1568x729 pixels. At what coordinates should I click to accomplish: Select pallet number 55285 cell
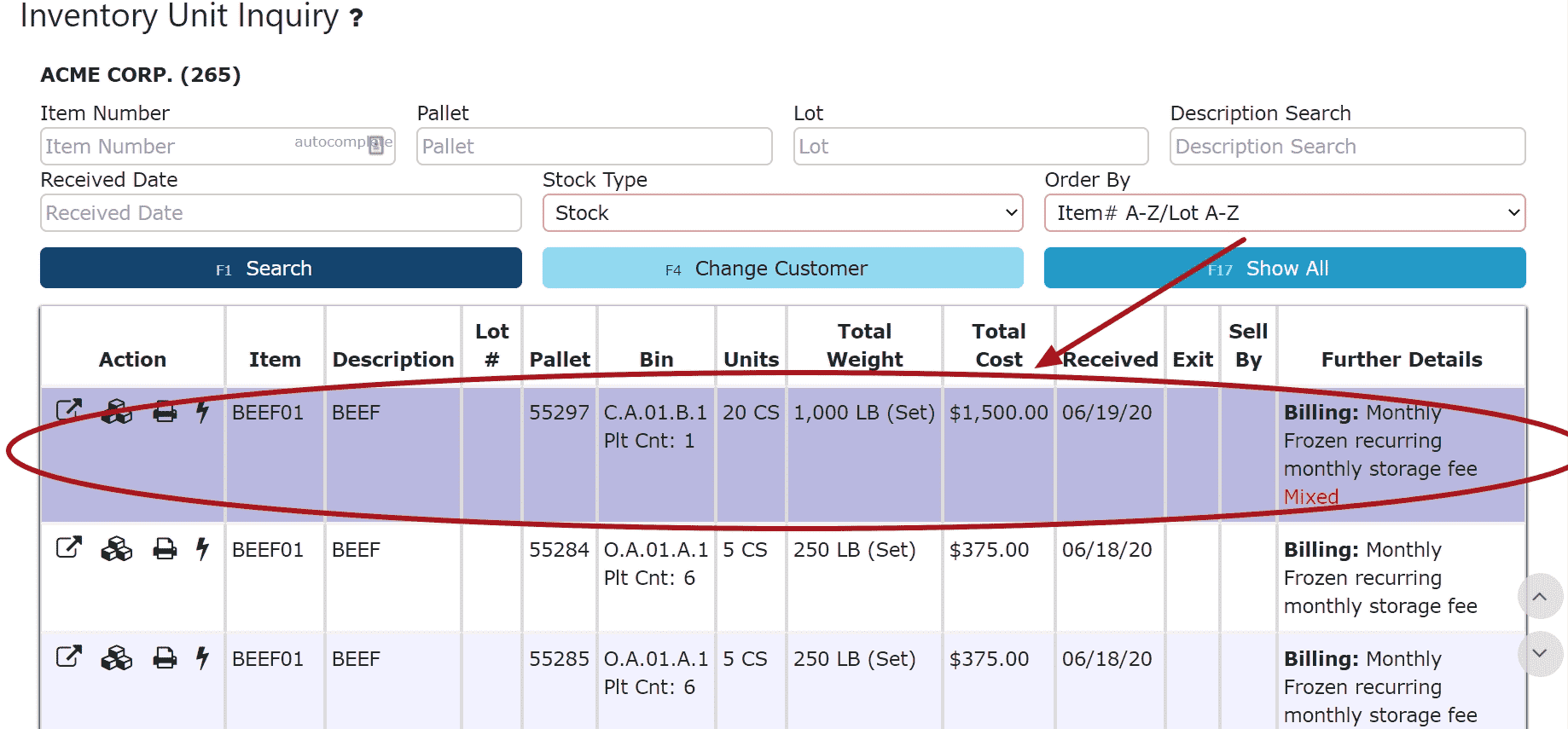point(559,659)
